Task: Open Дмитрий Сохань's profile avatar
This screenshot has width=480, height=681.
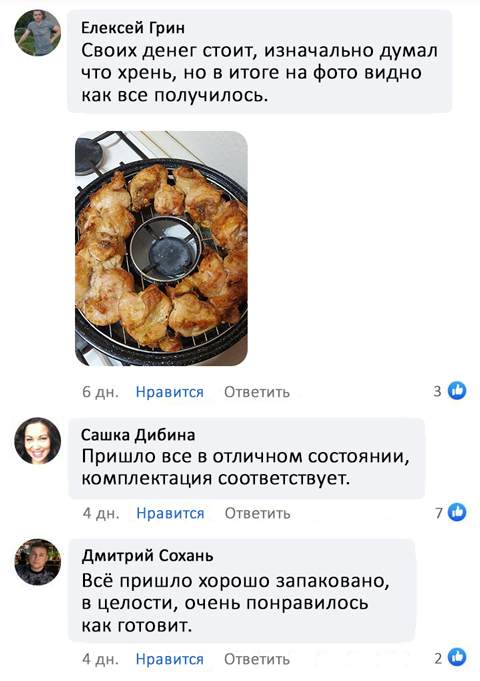Action: pyautogui.click(x=38, y=562)
